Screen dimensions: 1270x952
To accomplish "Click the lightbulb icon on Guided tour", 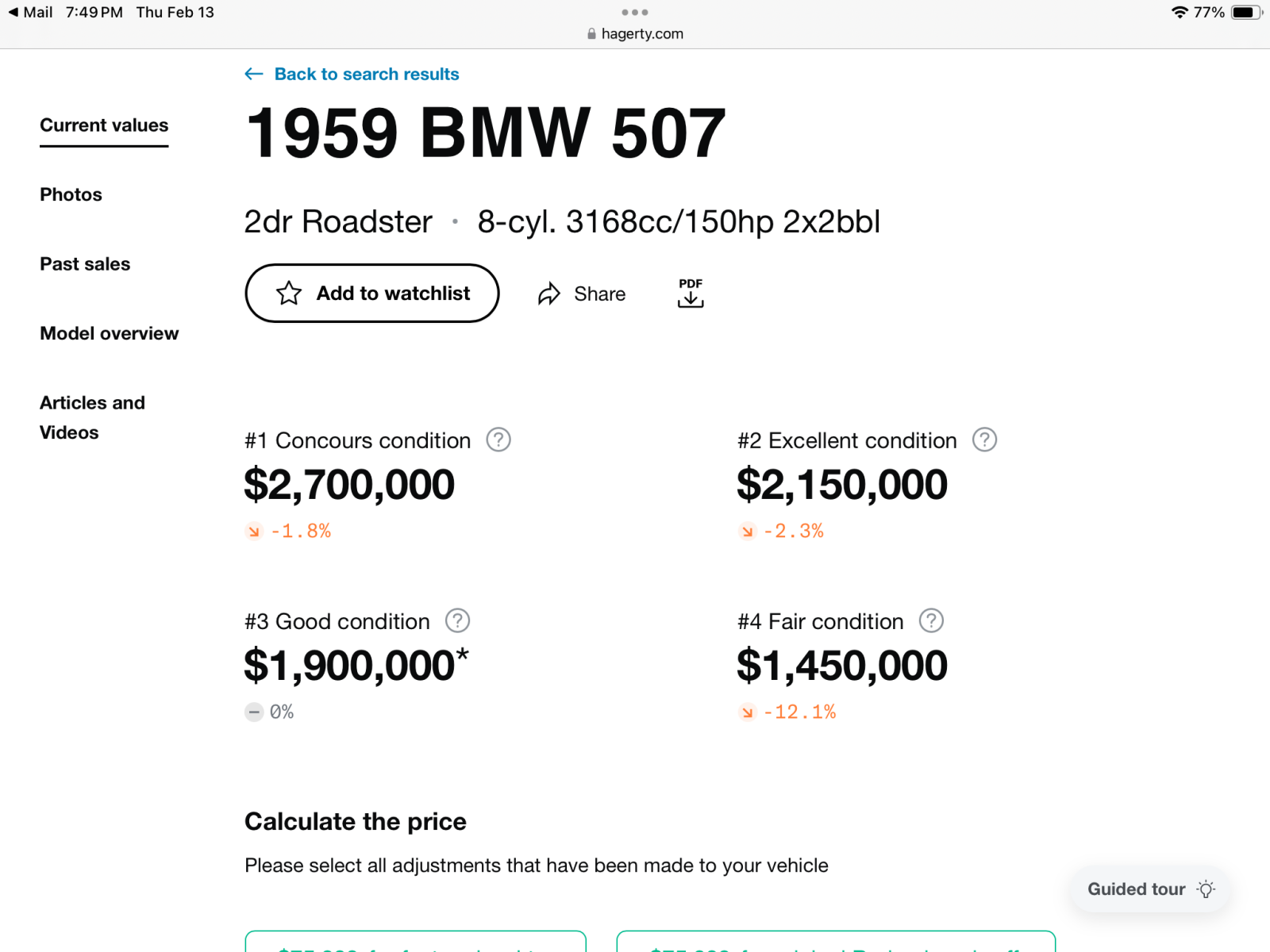I will pos(1206,889).
